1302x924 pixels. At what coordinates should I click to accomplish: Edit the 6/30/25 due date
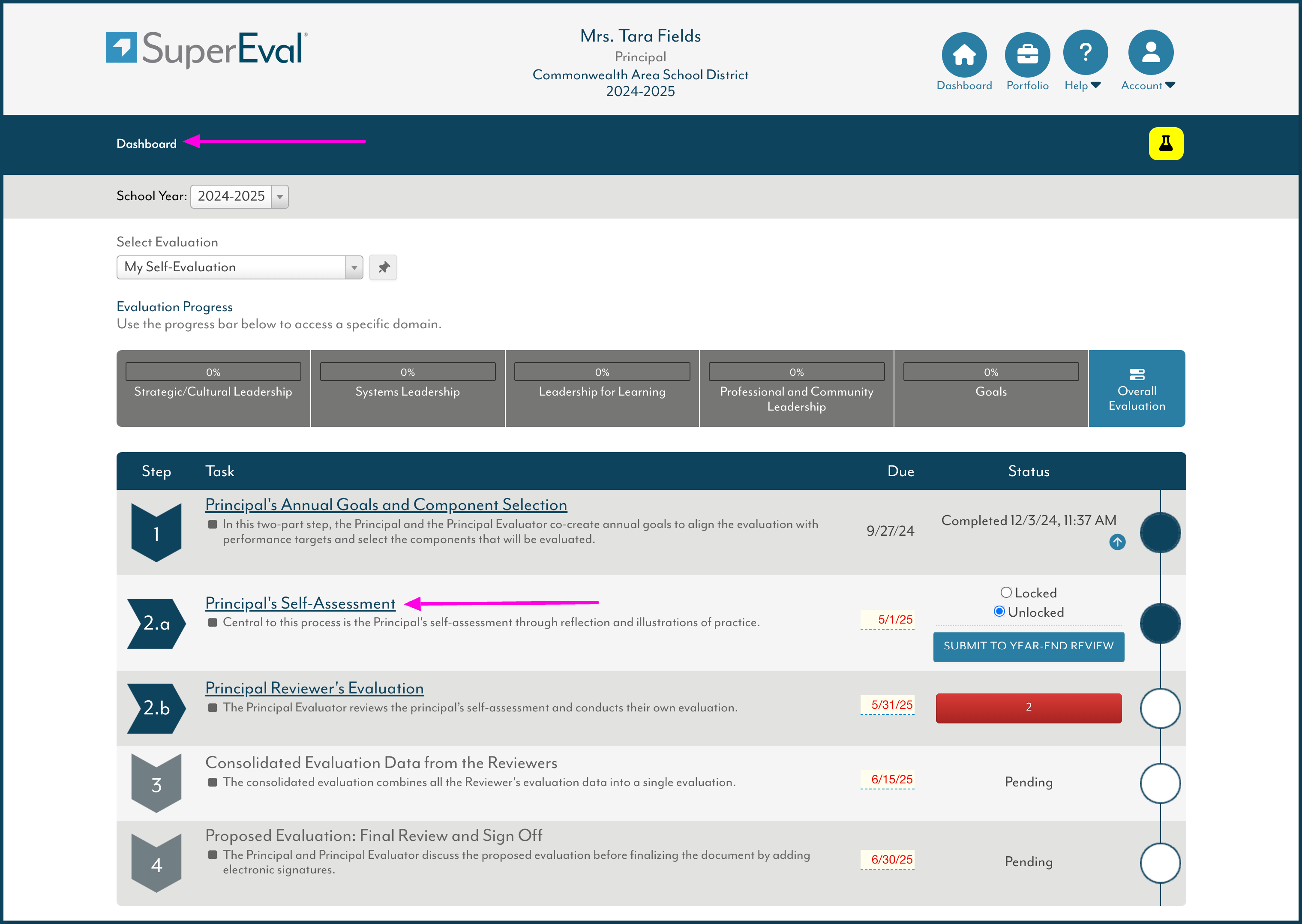[x=887, y=860]
